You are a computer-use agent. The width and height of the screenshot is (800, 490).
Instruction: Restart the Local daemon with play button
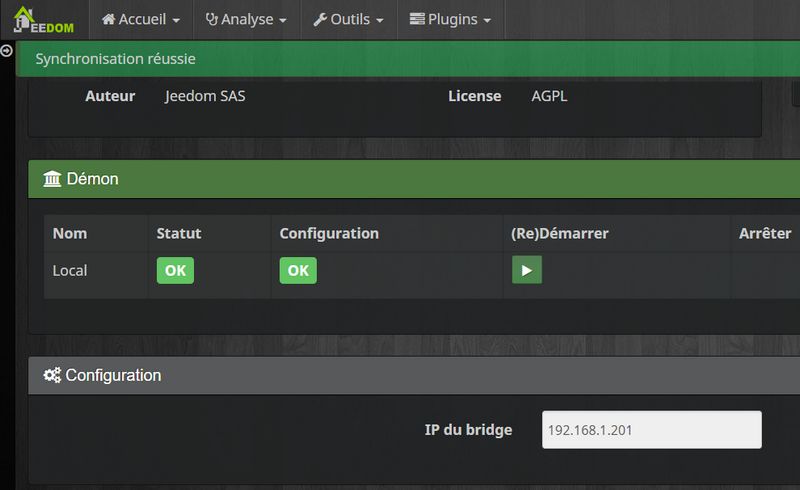pyautogui.click(x=526, y=271)
